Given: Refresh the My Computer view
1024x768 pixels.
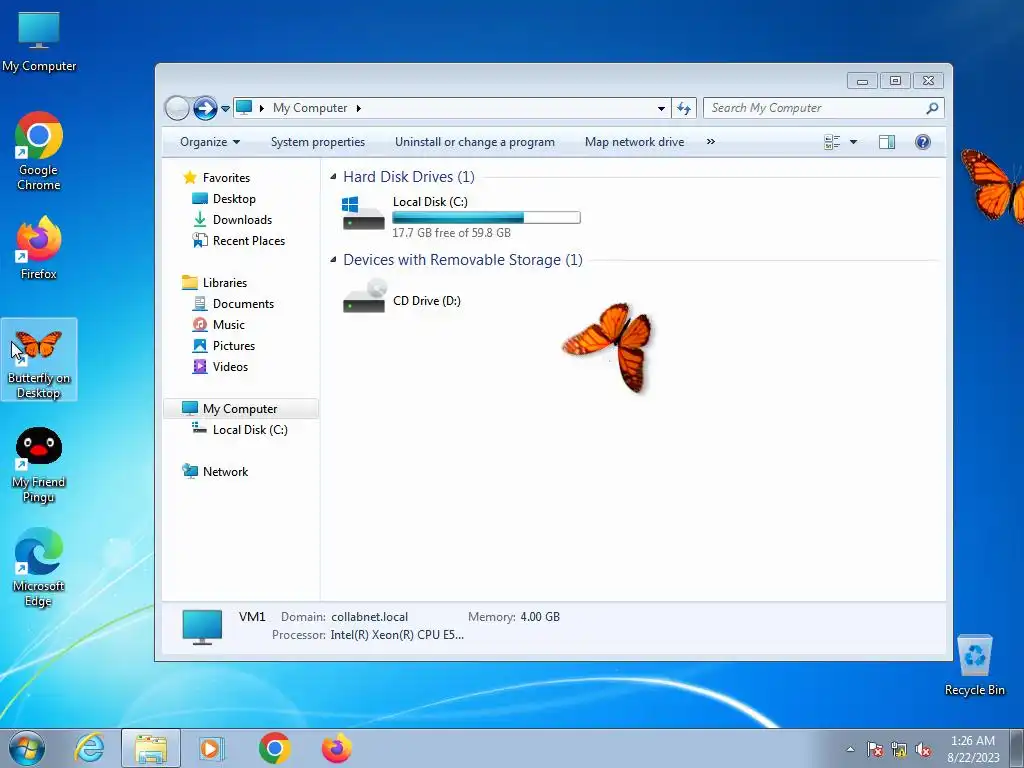Looking at the screenshot, I should pyautogui.click(x=684, y=108).
